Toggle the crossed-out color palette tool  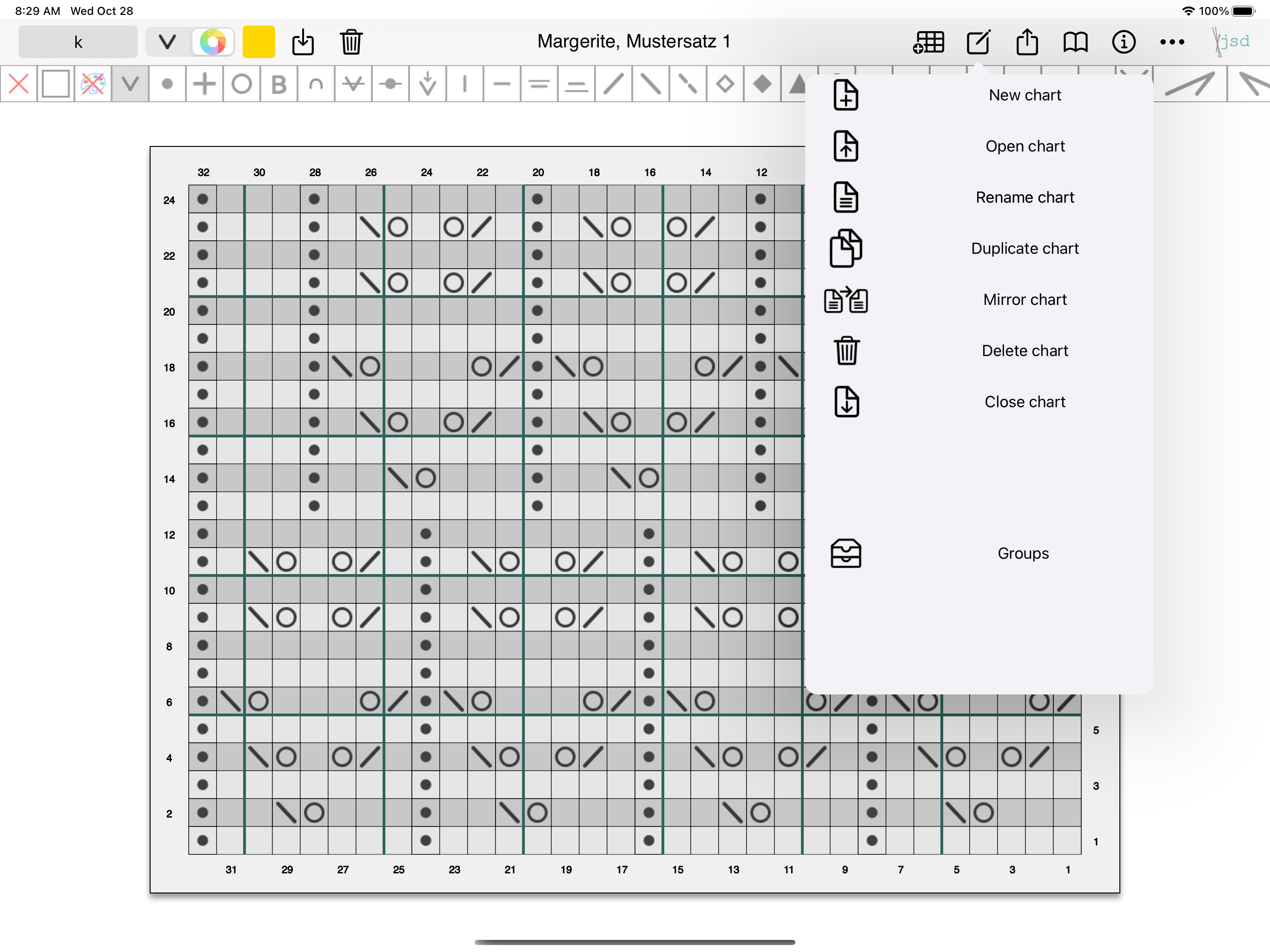[x=93, y=85]
